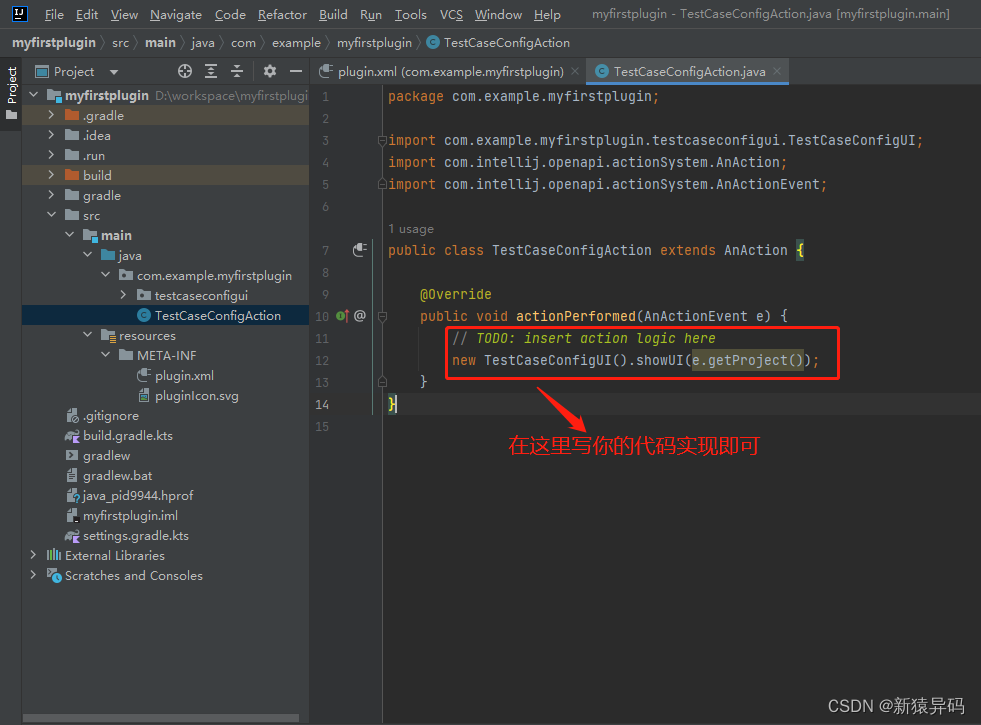Click the 'example' breadcrumb segment
981x725 pixels.
pyautogui.click(x=296, y=43)
